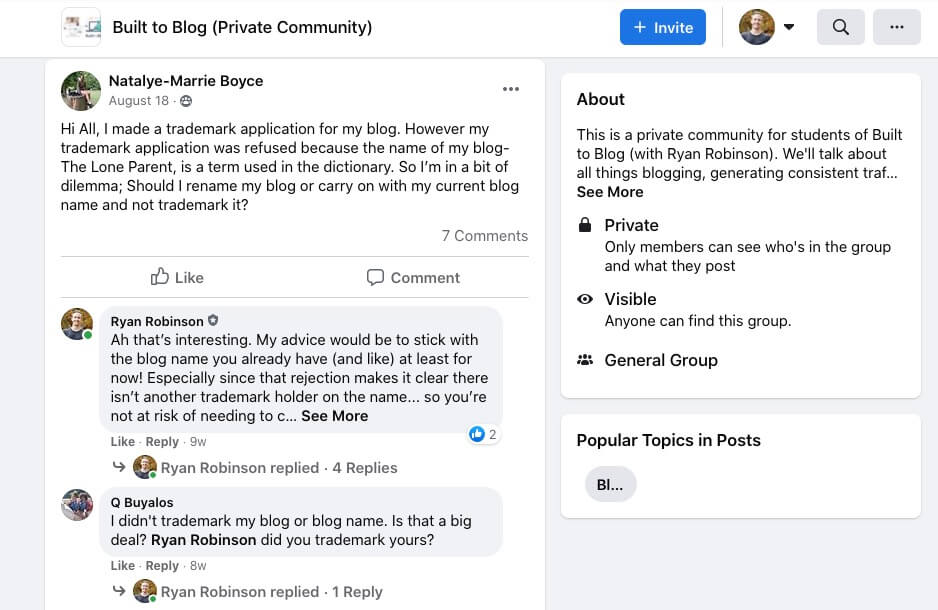938x610 pixels.
Task: Select the Bl... topic under Popular Topics
Action: pos(610,484)
